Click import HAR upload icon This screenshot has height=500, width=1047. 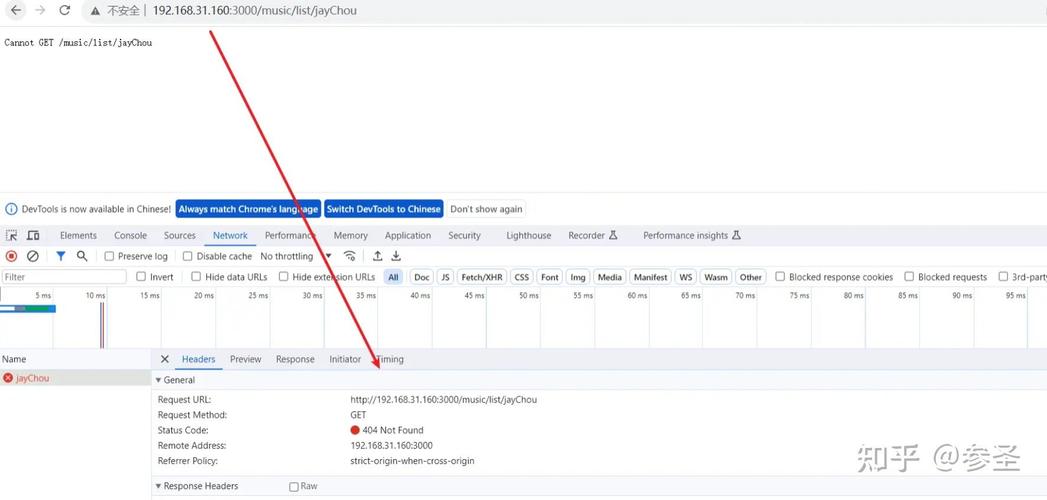tap(377, 256)
